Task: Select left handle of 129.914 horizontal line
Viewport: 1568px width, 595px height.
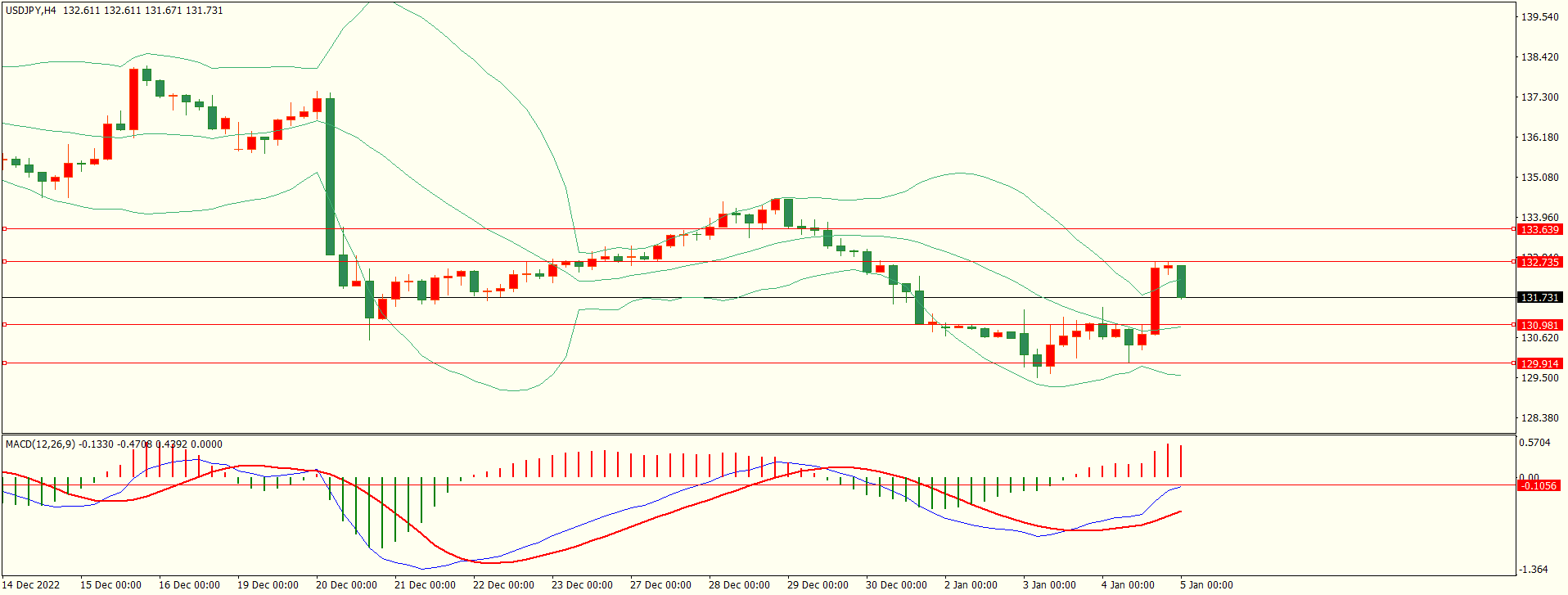Action: 4,363
